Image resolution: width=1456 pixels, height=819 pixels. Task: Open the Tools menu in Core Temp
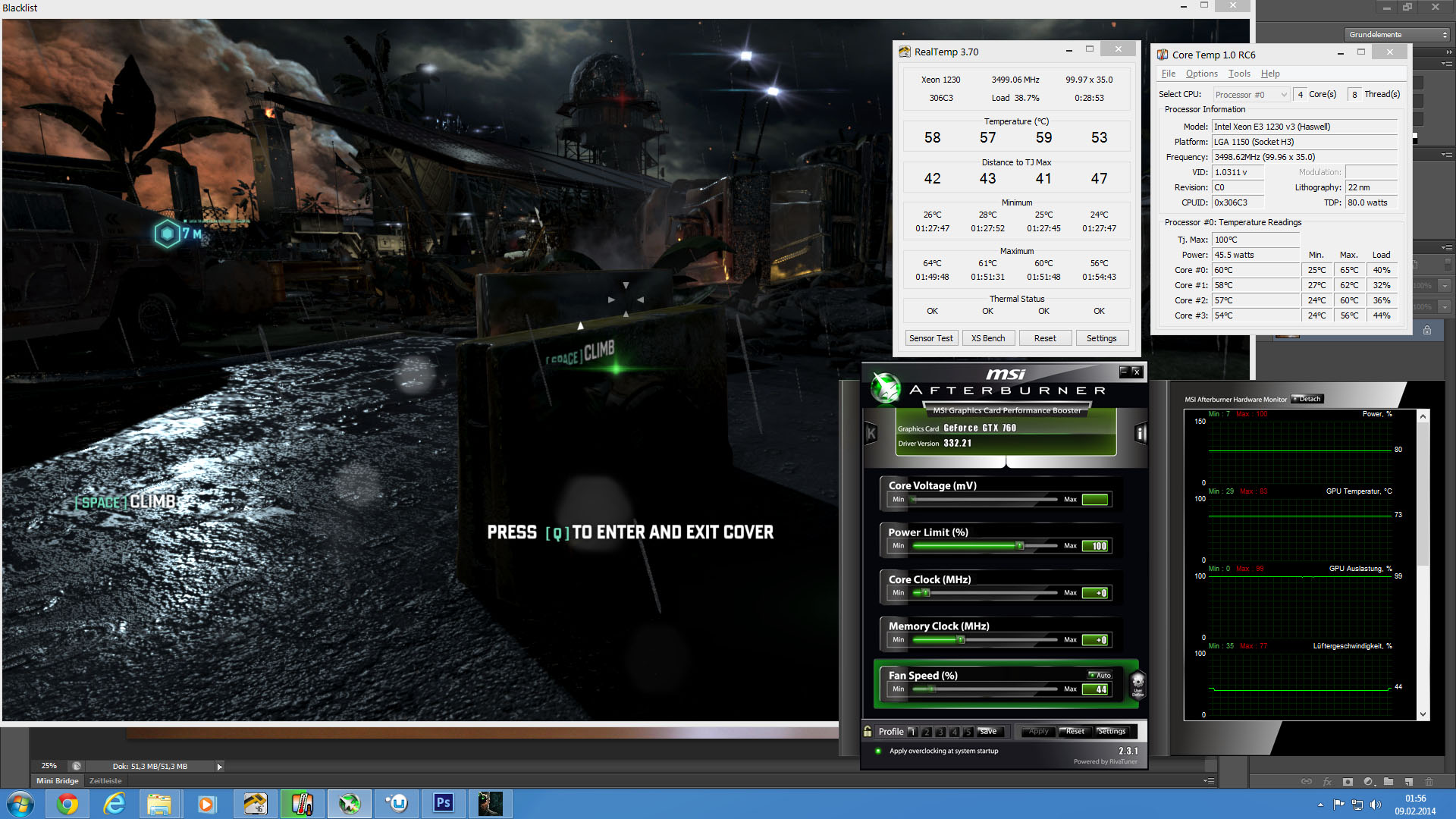pyautogui.click(x=1239, y=74)
